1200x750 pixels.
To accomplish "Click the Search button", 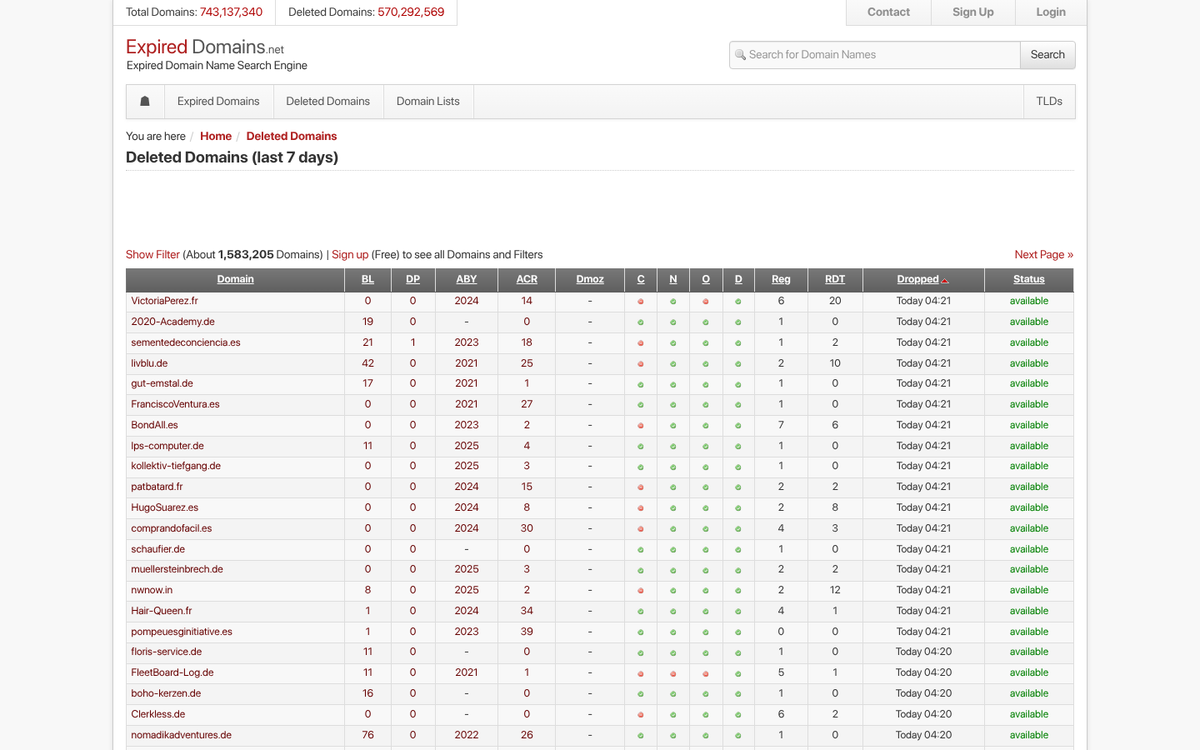I will pos(1047,54).
